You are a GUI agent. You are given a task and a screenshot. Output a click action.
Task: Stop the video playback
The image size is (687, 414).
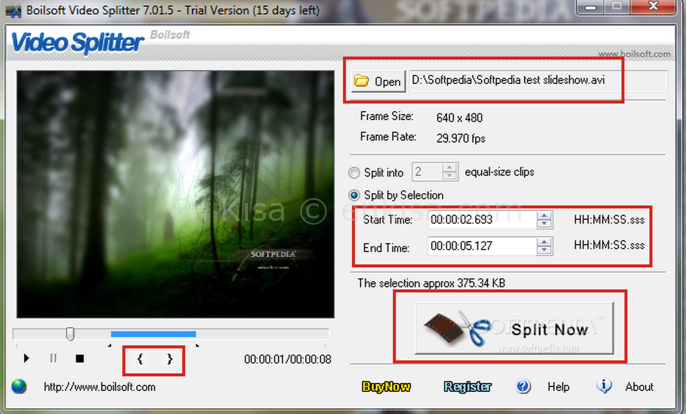click(x=80, y=359)
